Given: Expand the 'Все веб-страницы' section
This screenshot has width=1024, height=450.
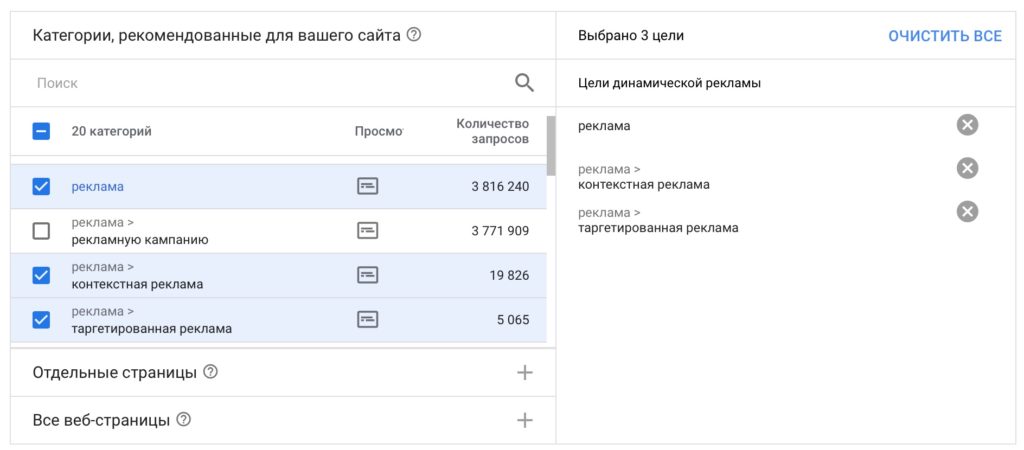Looking at the screenshot, I should click(524, 420).
